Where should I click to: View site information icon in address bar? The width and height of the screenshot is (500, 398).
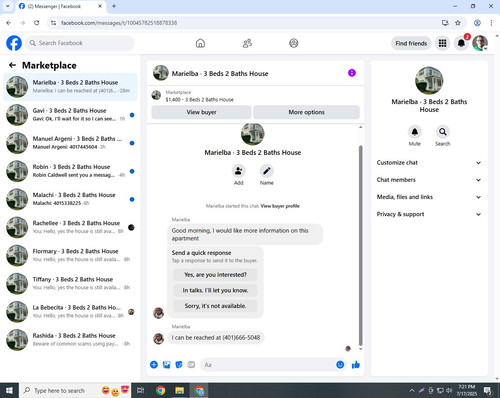[53, 23]
